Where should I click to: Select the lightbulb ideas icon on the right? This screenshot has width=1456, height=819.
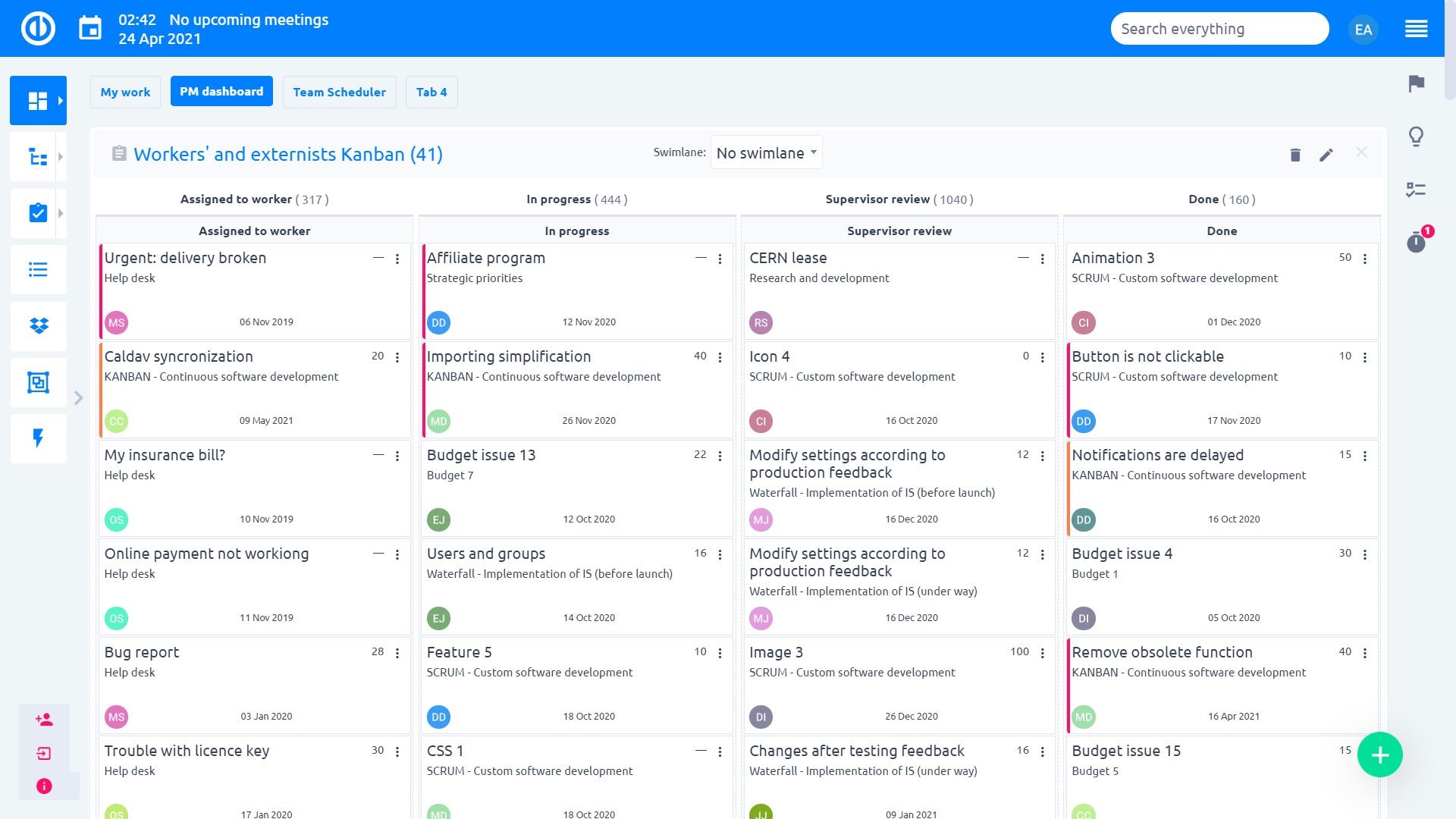coord(1415,136)
